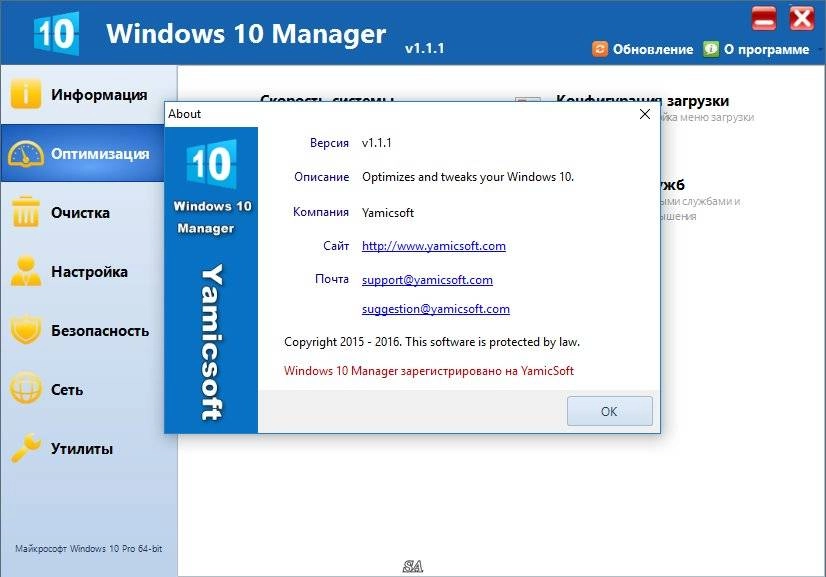Viewport: 826px width, 577px height.
Task: Switch to the Очистка section
Action: coord(83,212)
